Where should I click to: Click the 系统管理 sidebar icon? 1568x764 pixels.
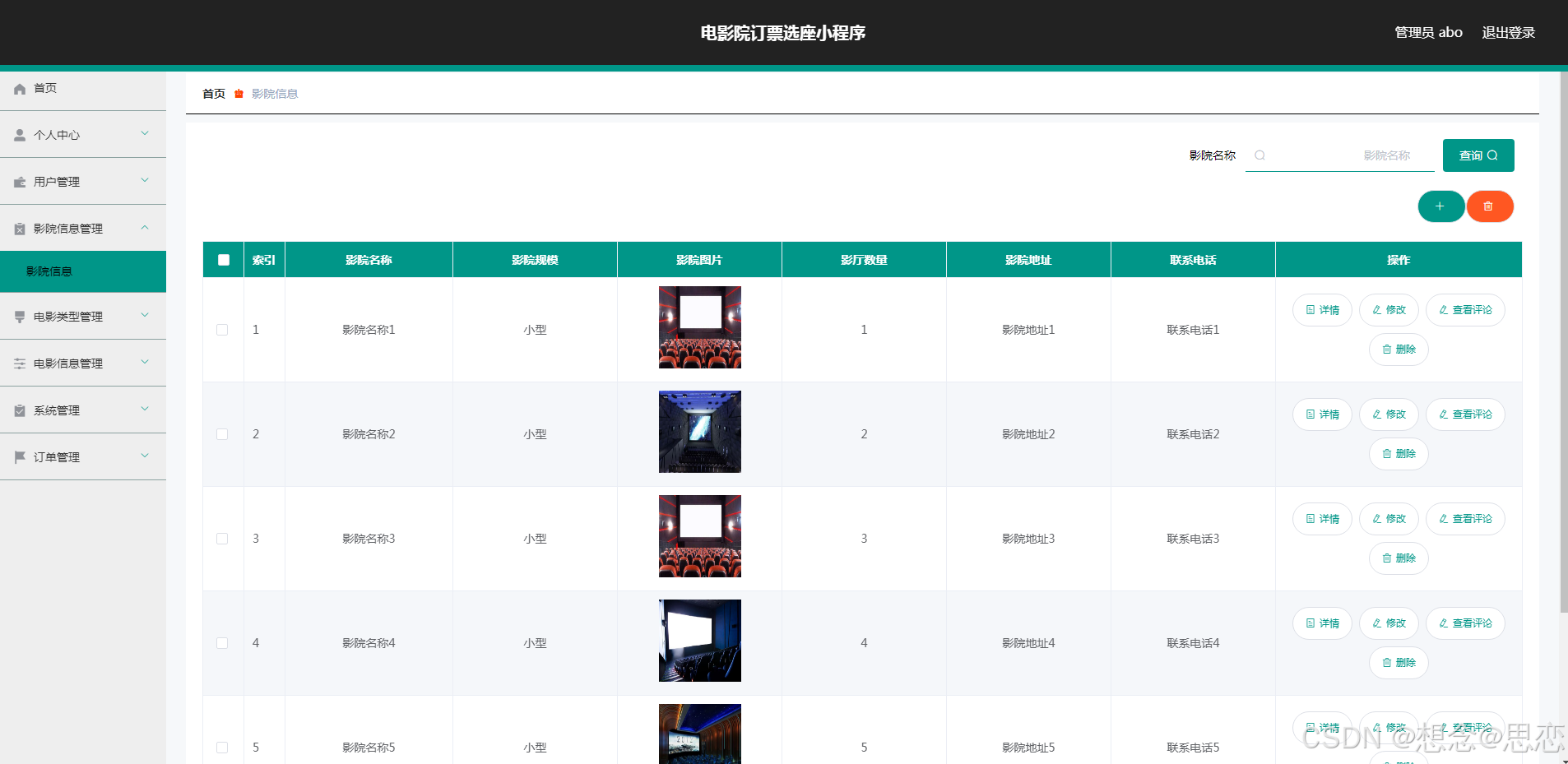click(x=20, y=410)
